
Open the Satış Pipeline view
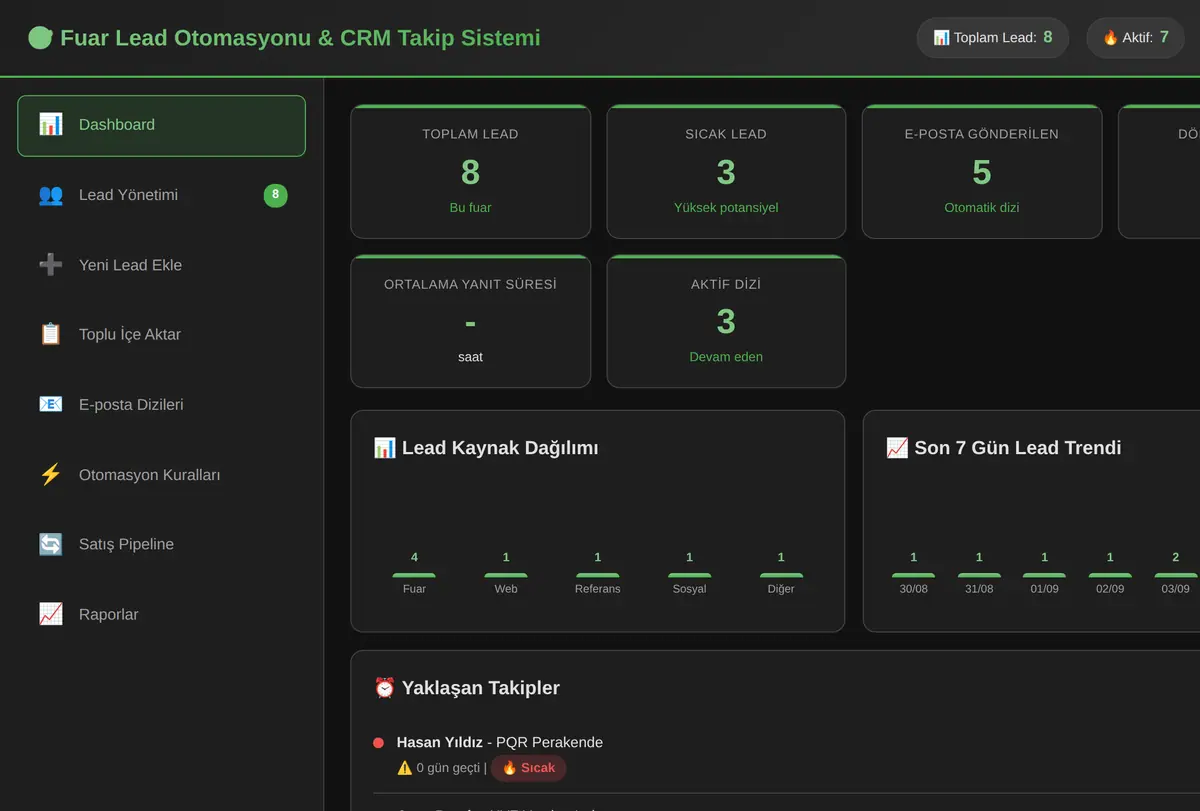(x=161, y=544)
